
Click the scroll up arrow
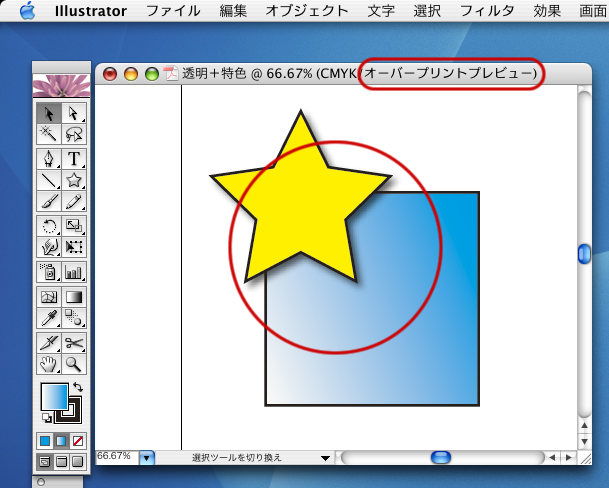click(x=584, y=426)
